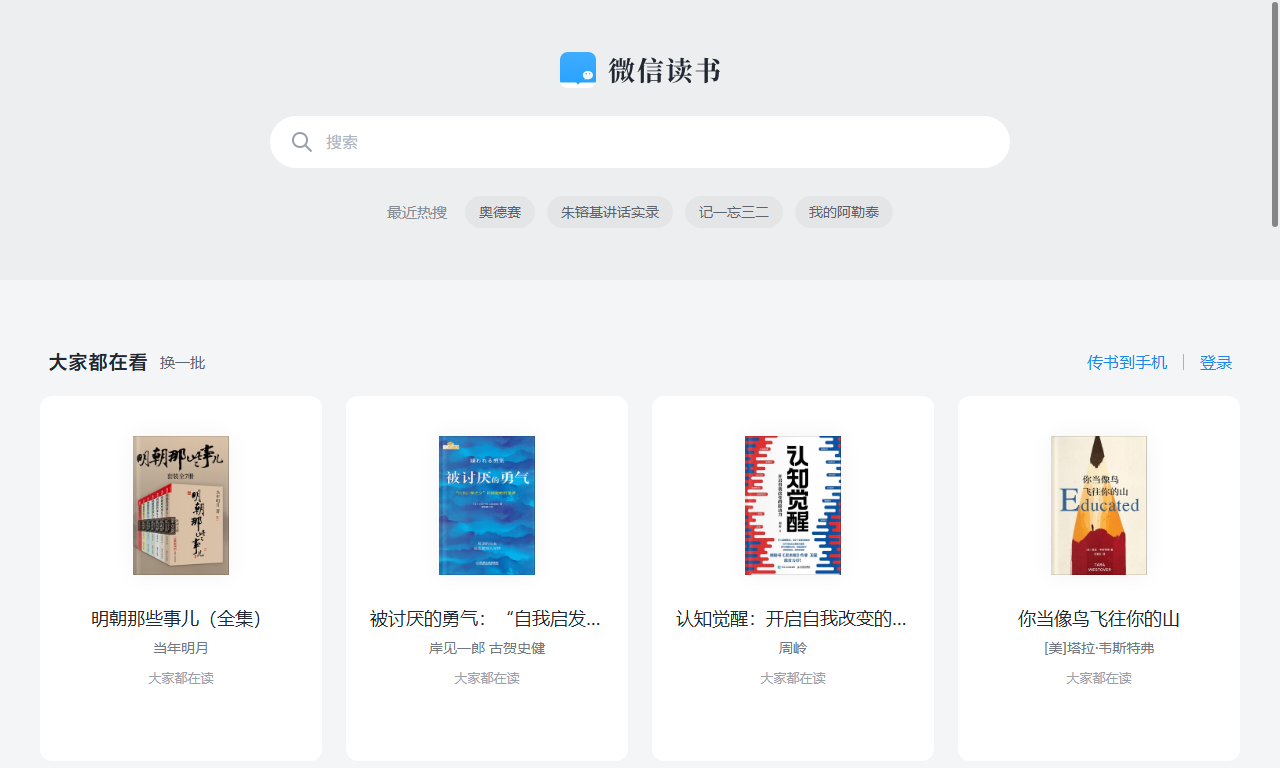1280x768 pixels.
Task: Focus the 搜索 search input field
Action: [x=640, y=142]
